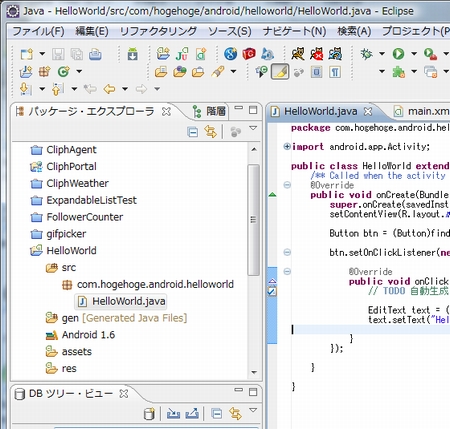Open the 検索(A) menu
The image size is (450, 429).
[354, 31]
